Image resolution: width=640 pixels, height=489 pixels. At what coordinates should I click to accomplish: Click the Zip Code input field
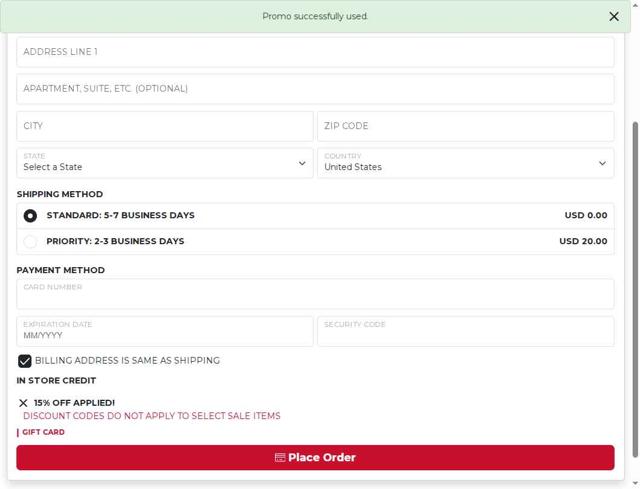(x=466, y=126)
